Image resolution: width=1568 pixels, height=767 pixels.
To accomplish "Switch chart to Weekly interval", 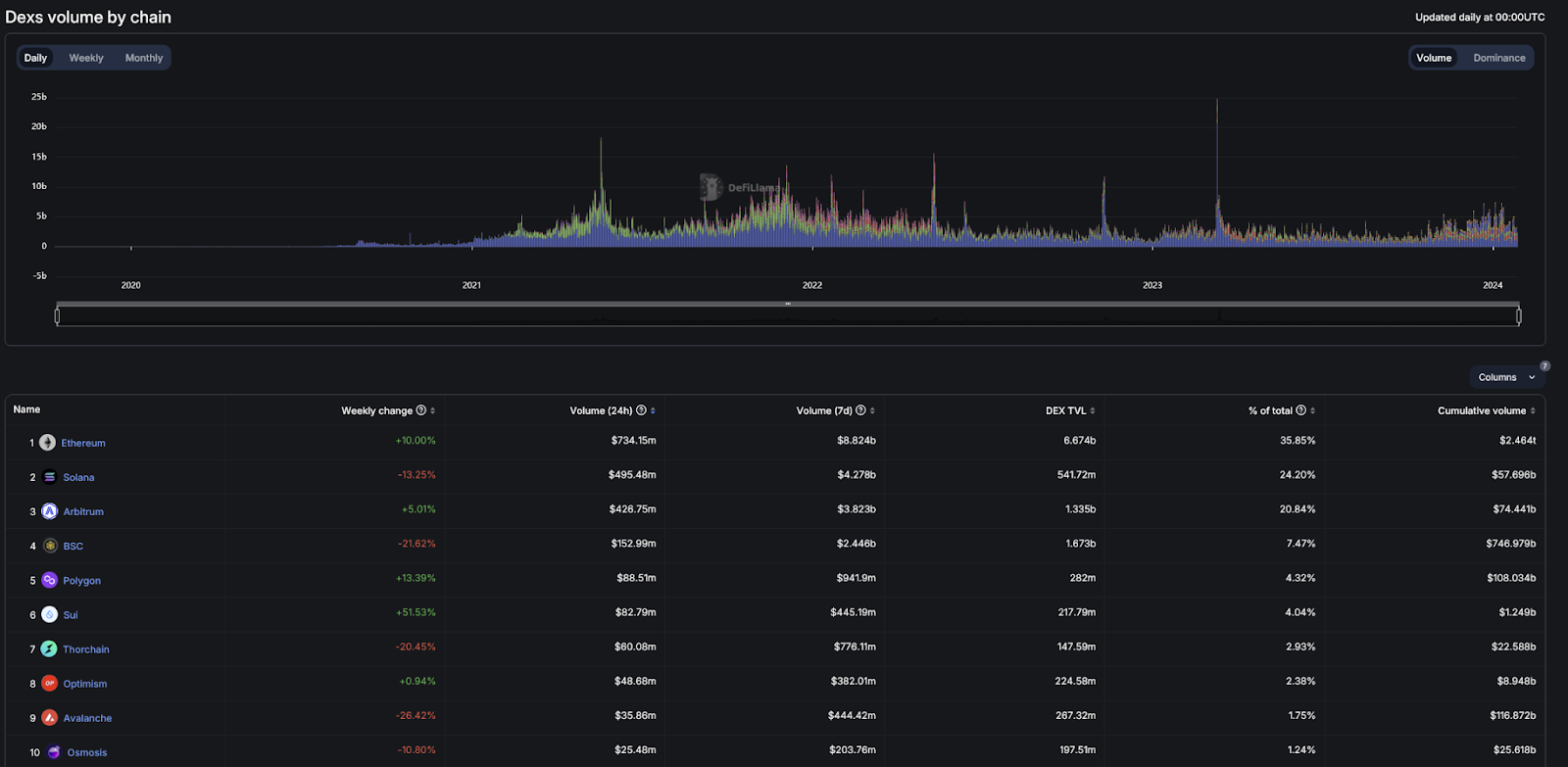I will pyautogui.click(x=86, y=58).
